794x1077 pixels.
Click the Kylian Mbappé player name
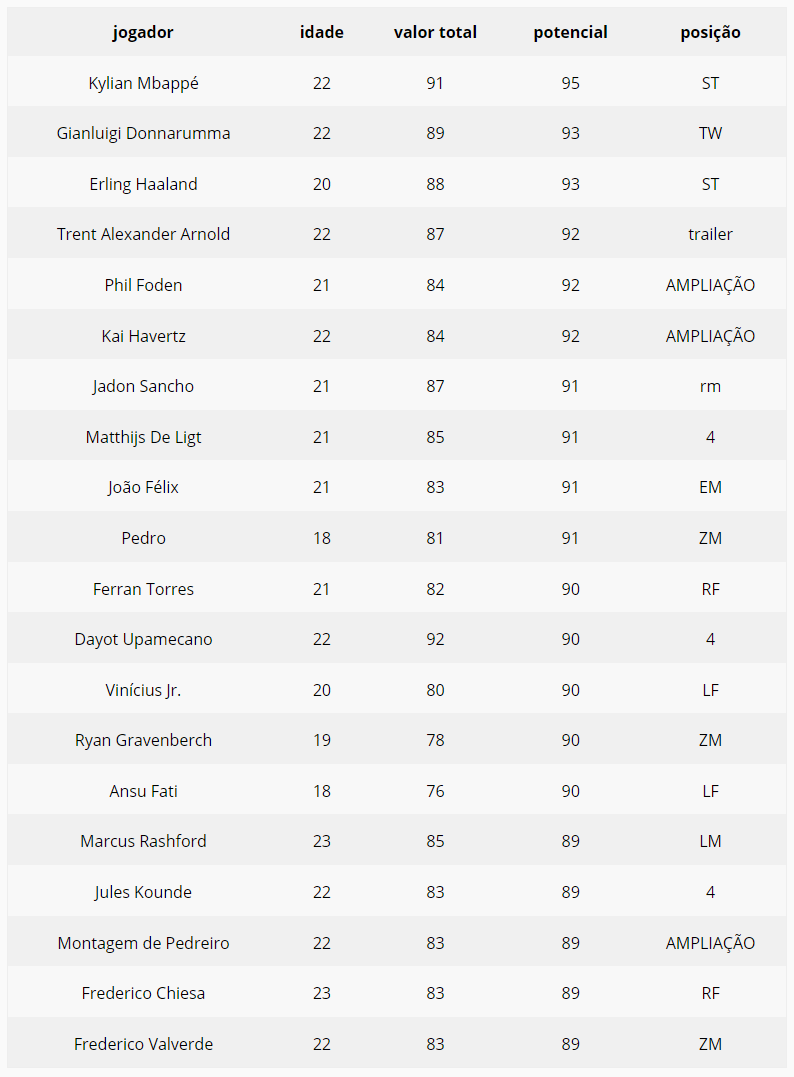point(143,83)
